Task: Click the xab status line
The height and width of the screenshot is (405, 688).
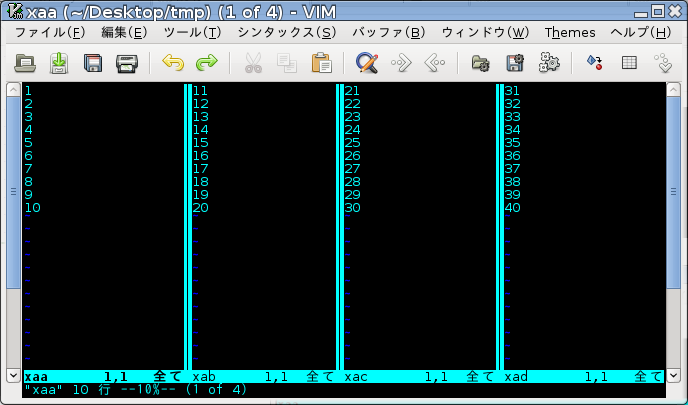Action: click(264, 376)
